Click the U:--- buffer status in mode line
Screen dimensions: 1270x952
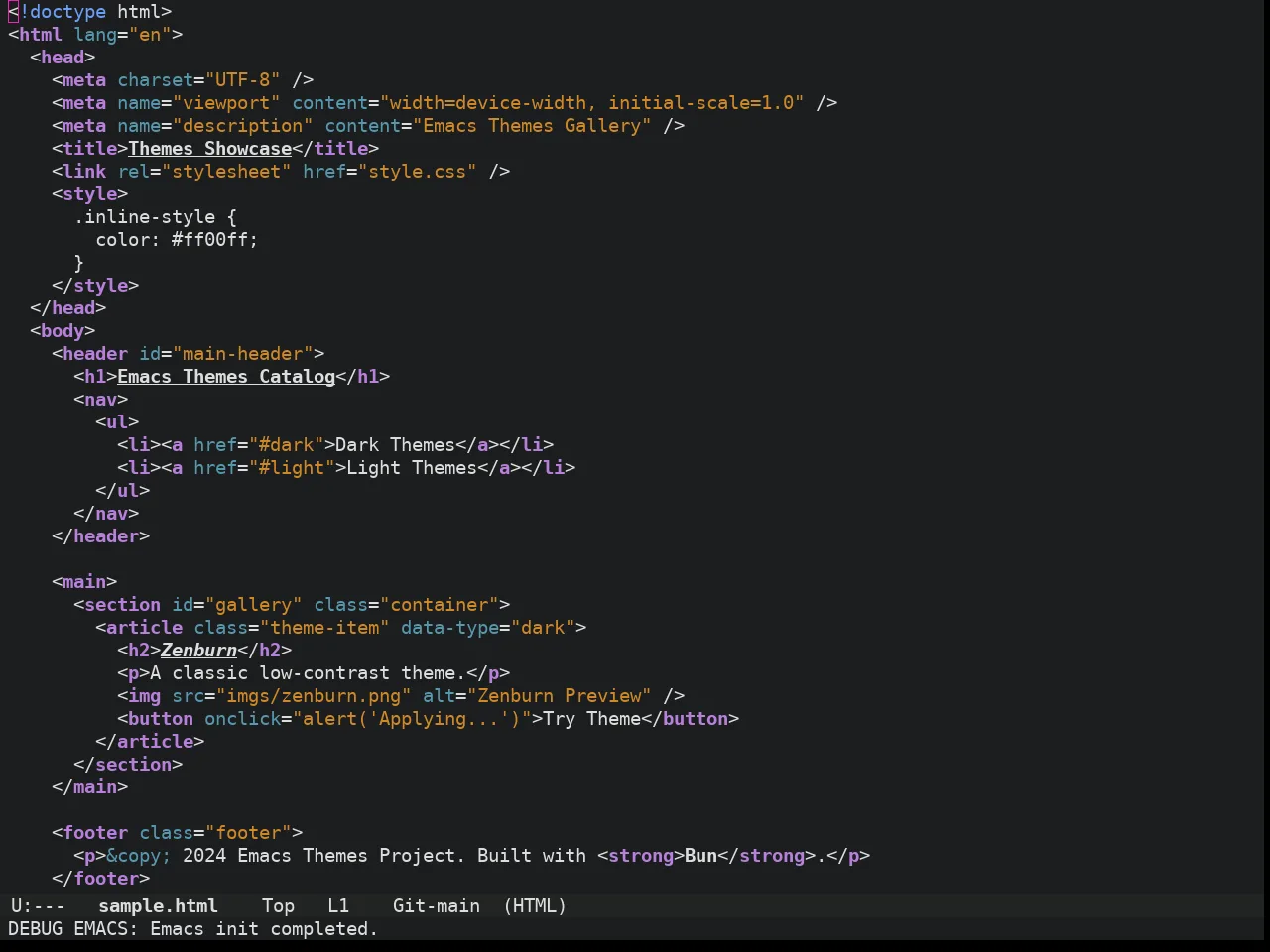[x=38, y=905]
